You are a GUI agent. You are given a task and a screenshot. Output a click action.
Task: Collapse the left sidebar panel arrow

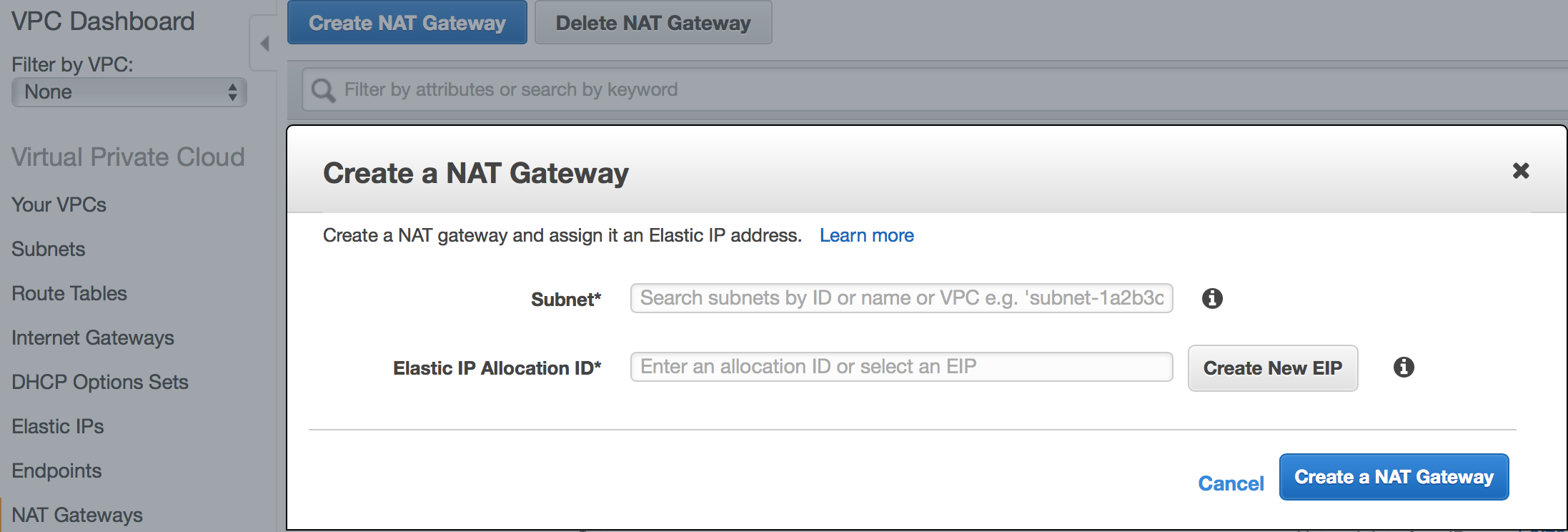[264, 44]
